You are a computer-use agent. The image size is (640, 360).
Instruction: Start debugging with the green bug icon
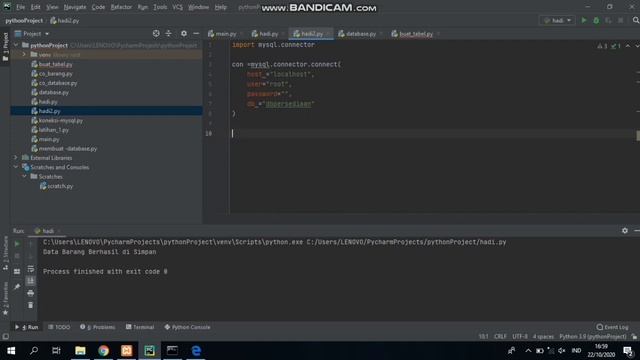click(596, 20)
